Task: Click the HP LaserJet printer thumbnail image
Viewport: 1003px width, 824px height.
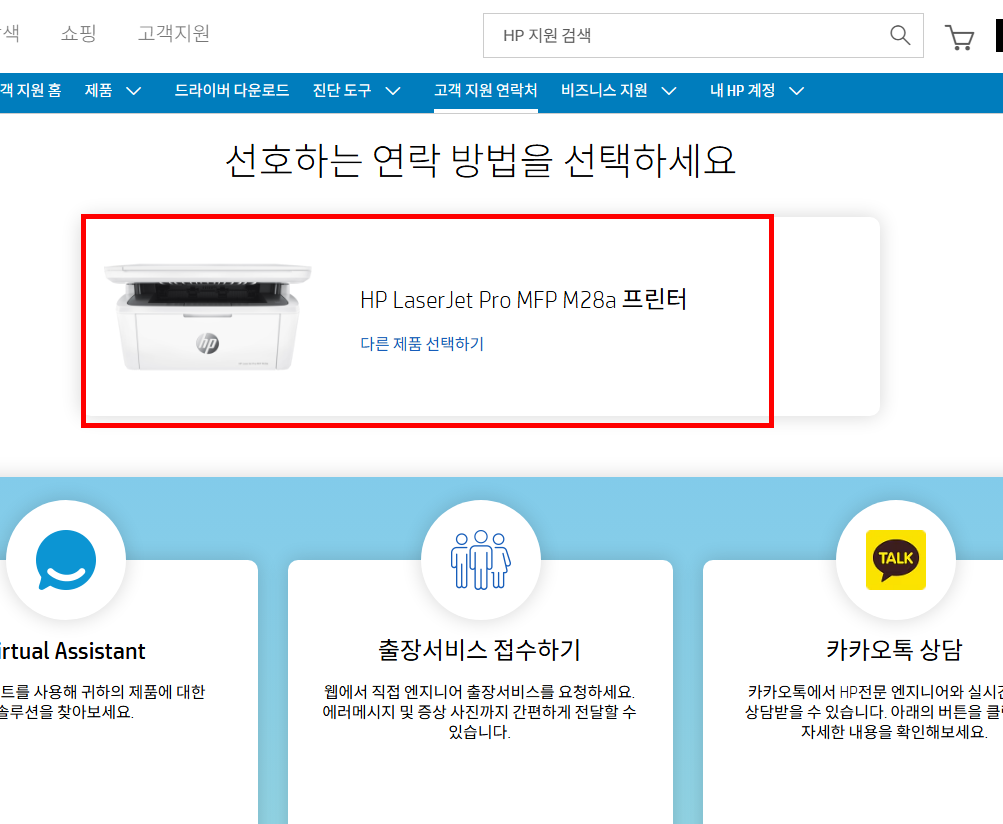Action: pos(207,315)
